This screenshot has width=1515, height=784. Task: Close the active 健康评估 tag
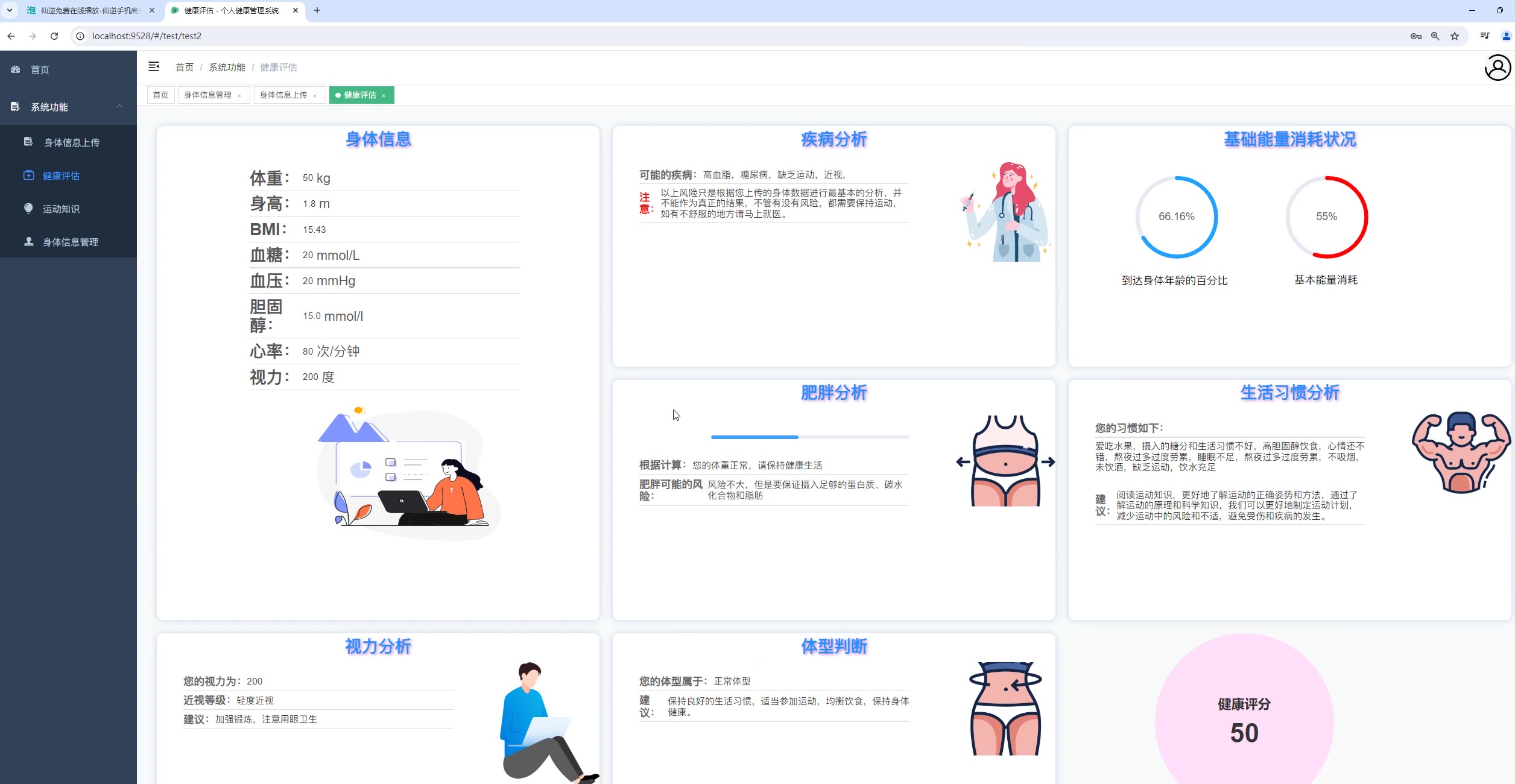(384, 95)
